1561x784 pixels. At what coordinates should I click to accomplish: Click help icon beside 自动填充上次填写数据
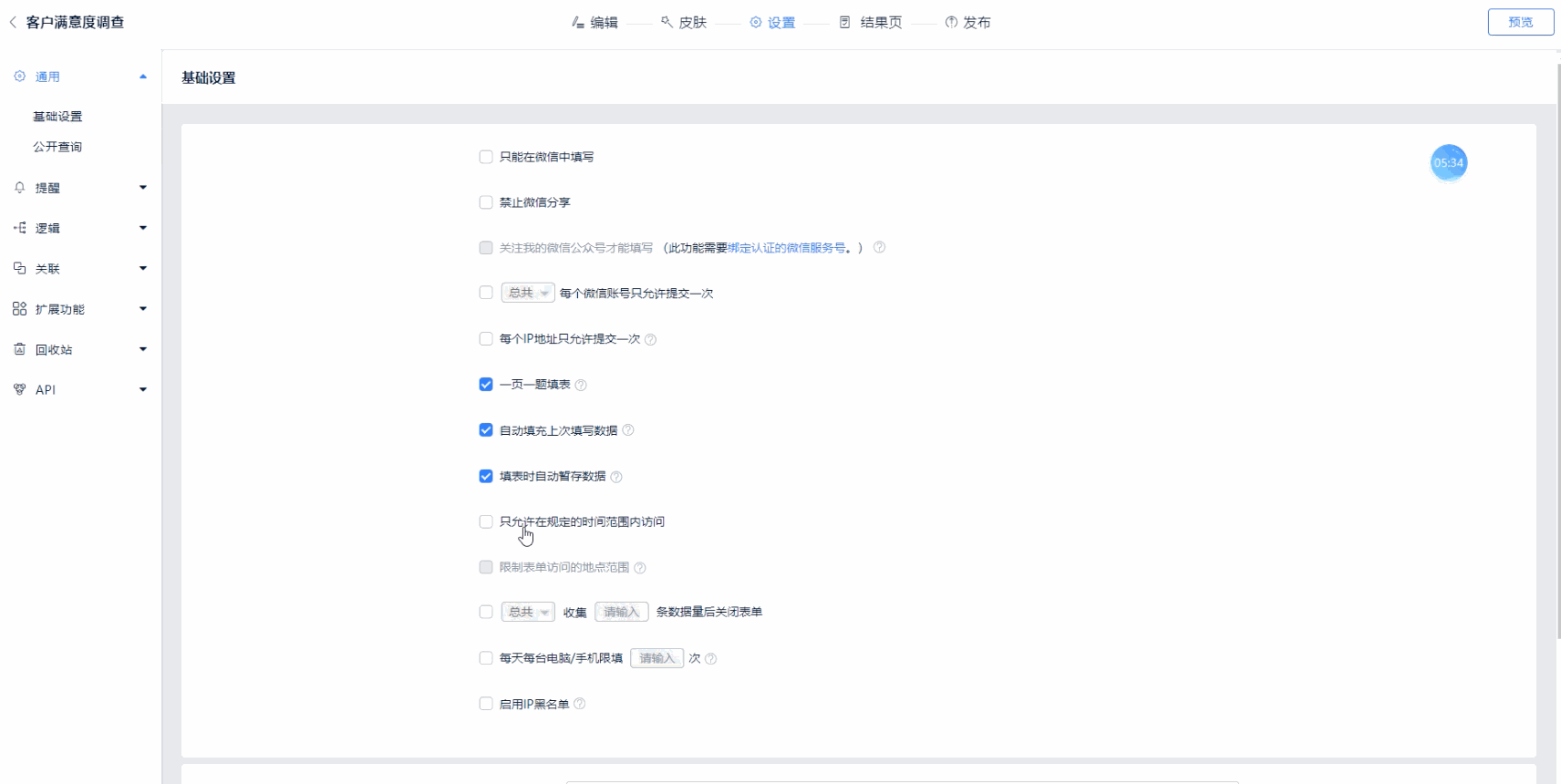628,430
